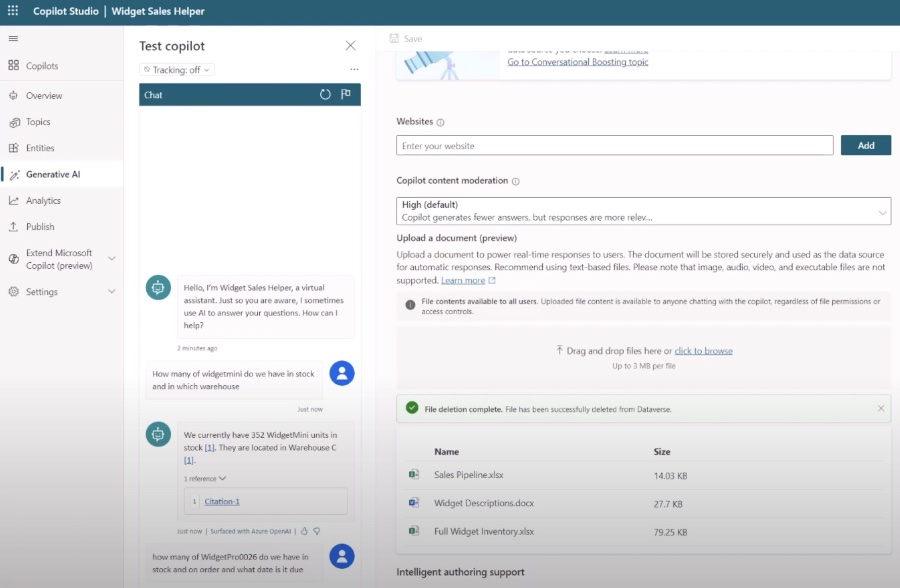Image resolution: width=900 pixels, height=588 pixels.
Task: Click the Save button label
Action: point(413,38)
